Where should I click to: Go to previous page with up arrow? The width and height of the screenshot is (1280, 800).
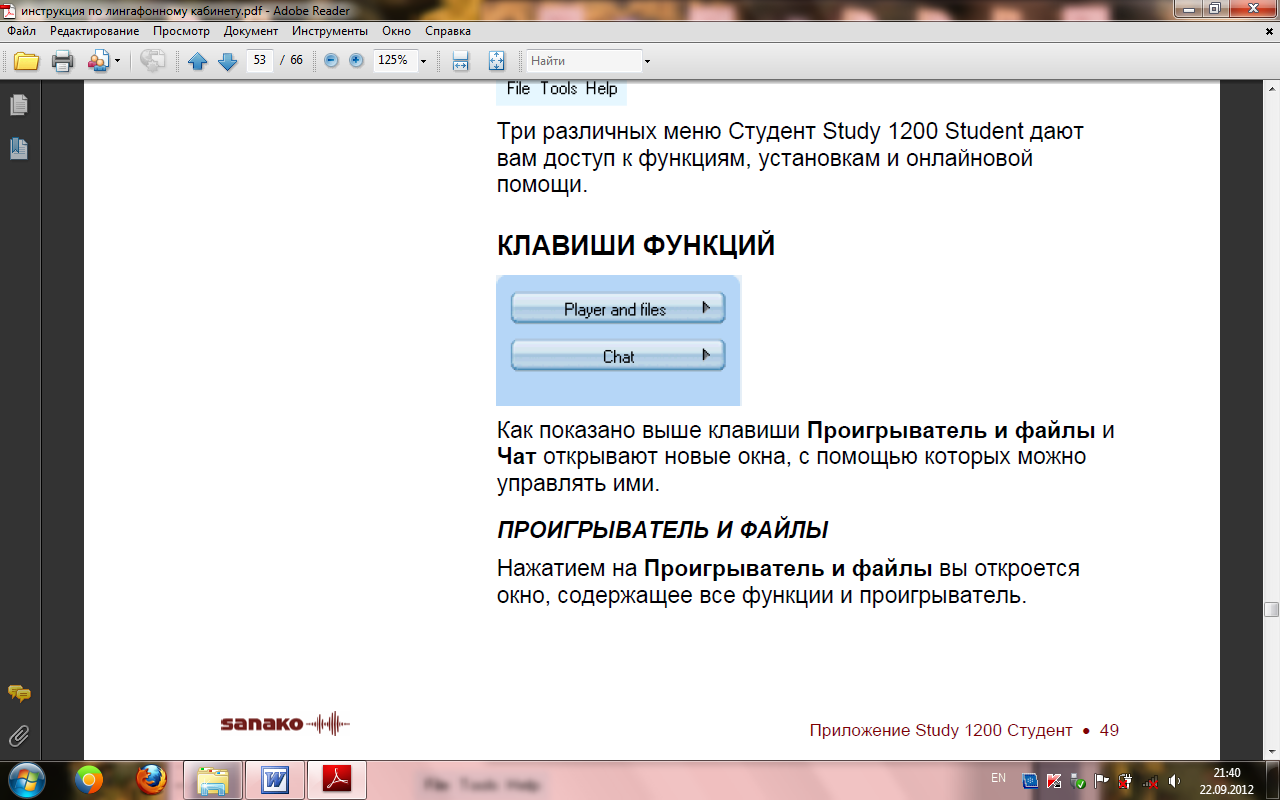197,62
